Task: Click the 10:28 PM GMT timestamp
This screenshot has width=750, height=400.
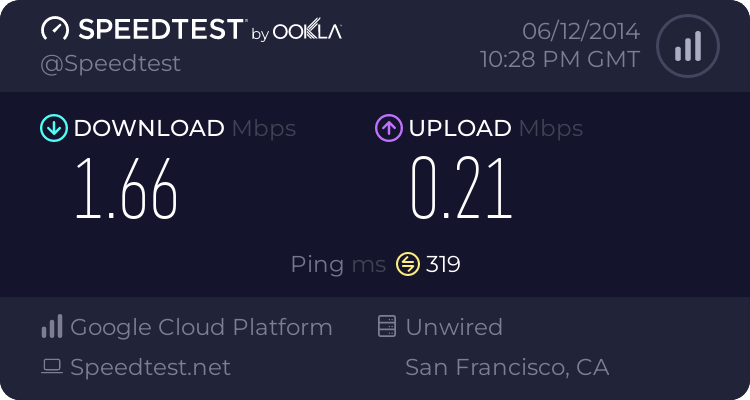Action: pyautogui.click(x=560, y=60)
